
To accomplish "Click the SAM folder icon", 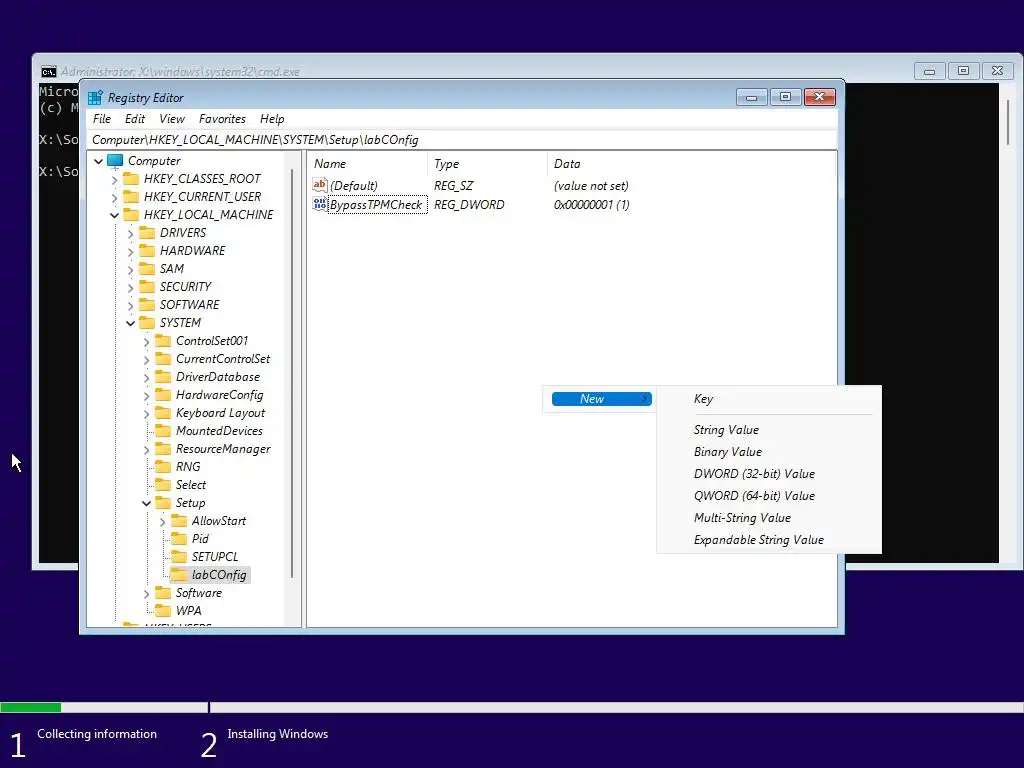I will (148, 268).
